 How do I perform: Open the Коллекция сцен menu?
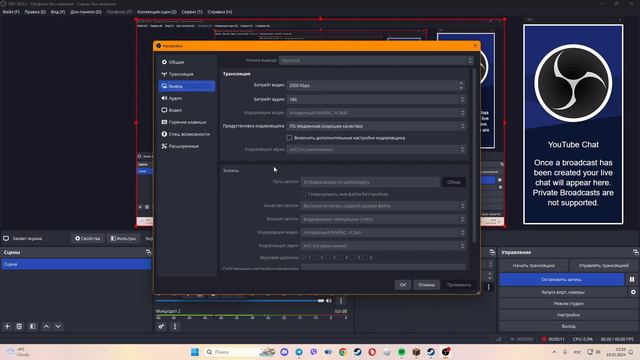click(157, 12)
